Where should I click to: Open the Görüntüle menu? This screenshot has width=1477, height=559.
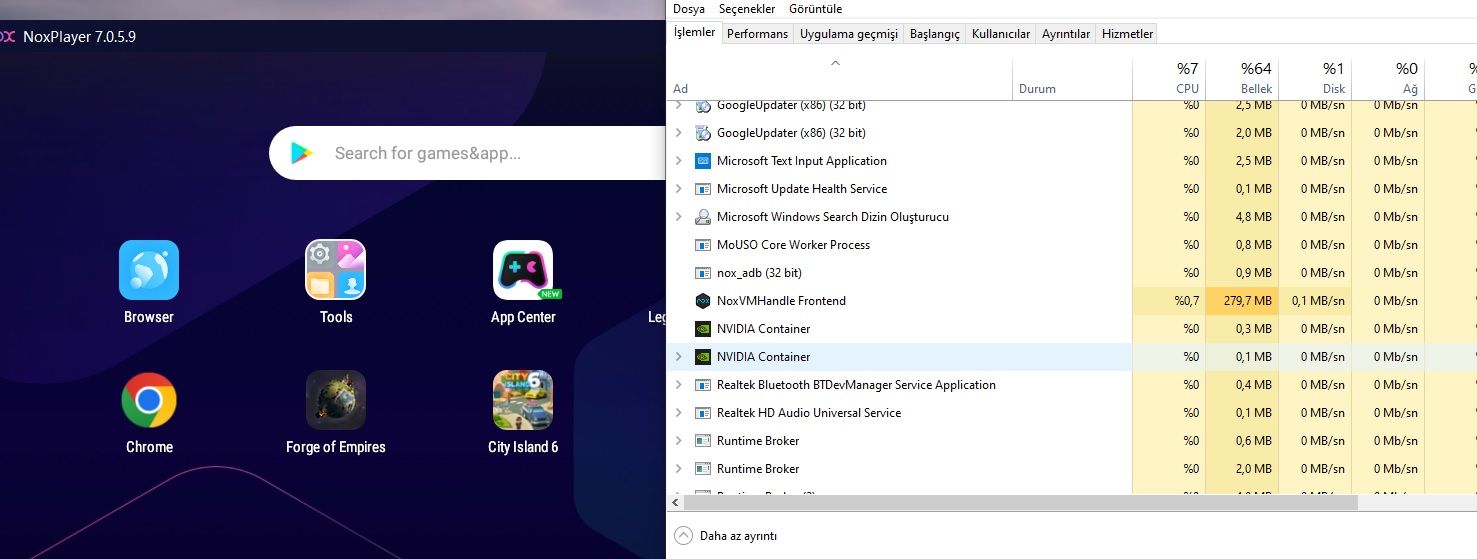[816, 9]
